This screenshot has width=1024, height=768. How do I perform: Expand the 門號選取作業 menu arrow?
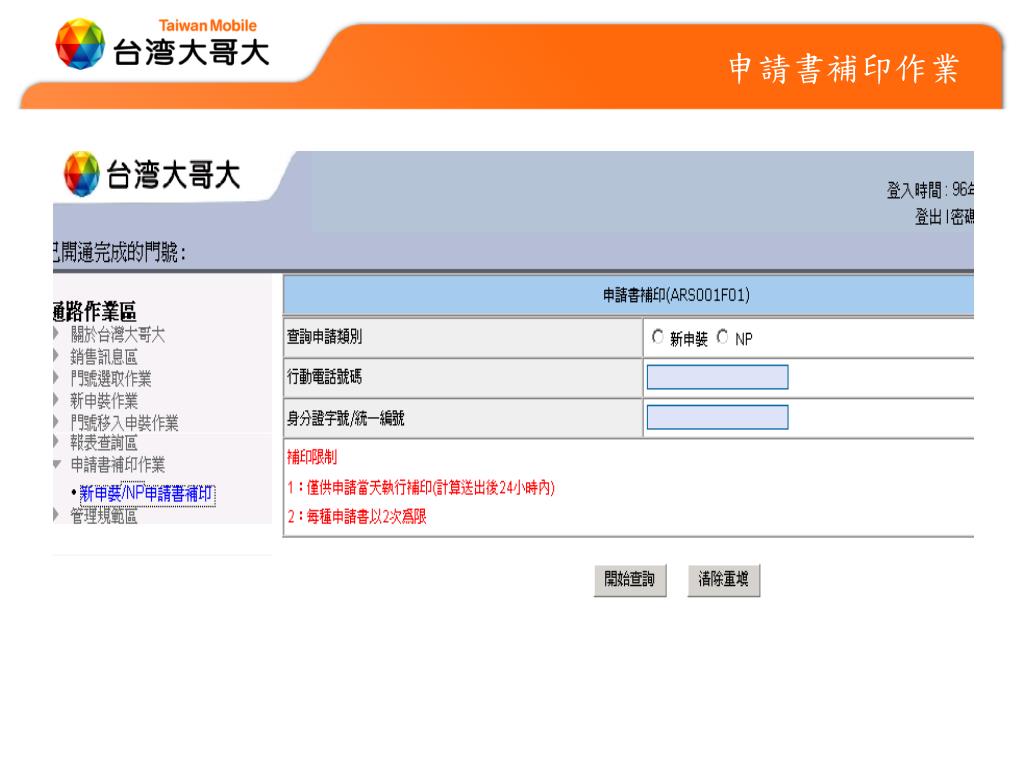(x=56, y=378)
